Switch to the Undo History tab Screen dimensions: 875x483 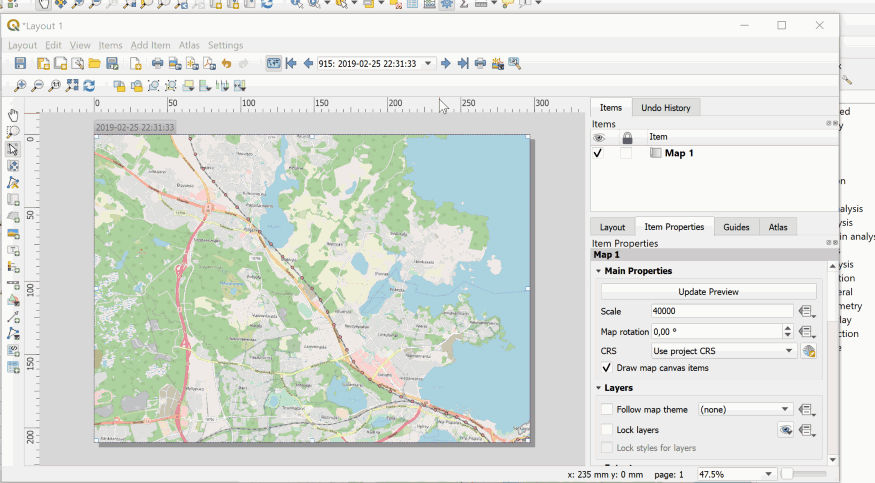[665, 108]
